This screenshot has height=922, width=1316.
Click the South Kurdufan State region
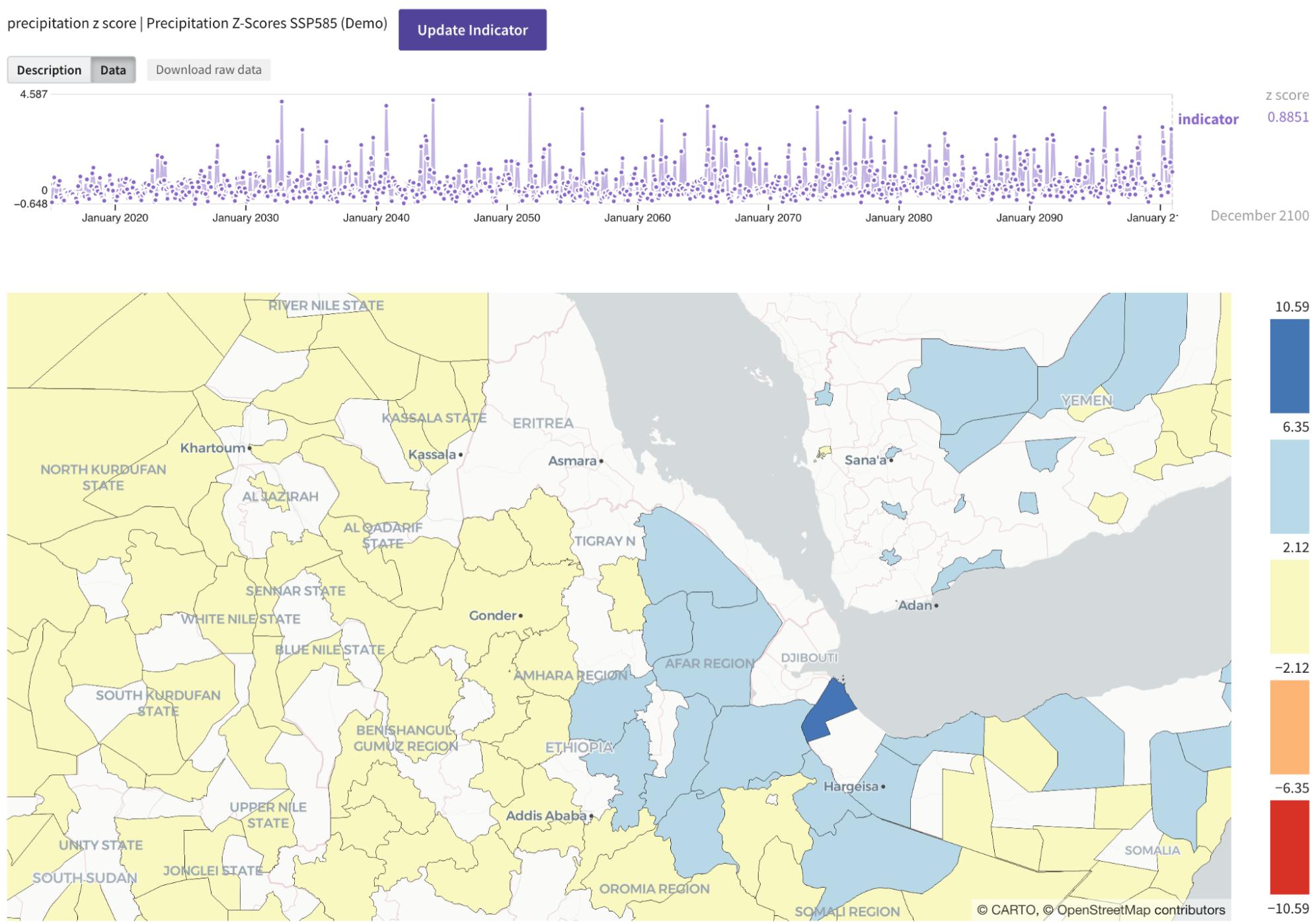tap(158, 703)
